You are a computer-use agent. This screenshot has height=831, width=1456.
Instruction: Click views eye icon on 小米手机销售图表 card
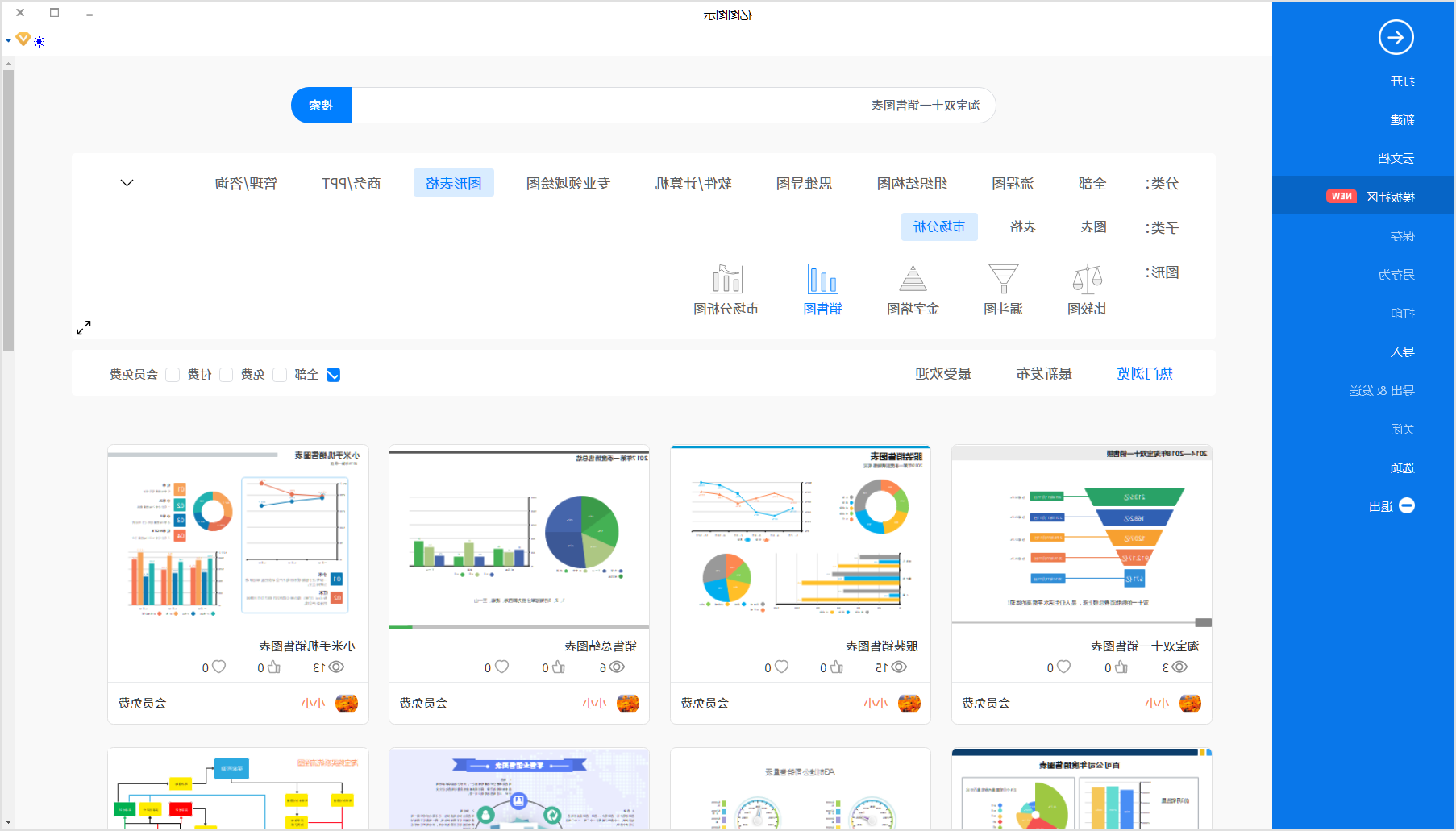[x=335, y=667]
